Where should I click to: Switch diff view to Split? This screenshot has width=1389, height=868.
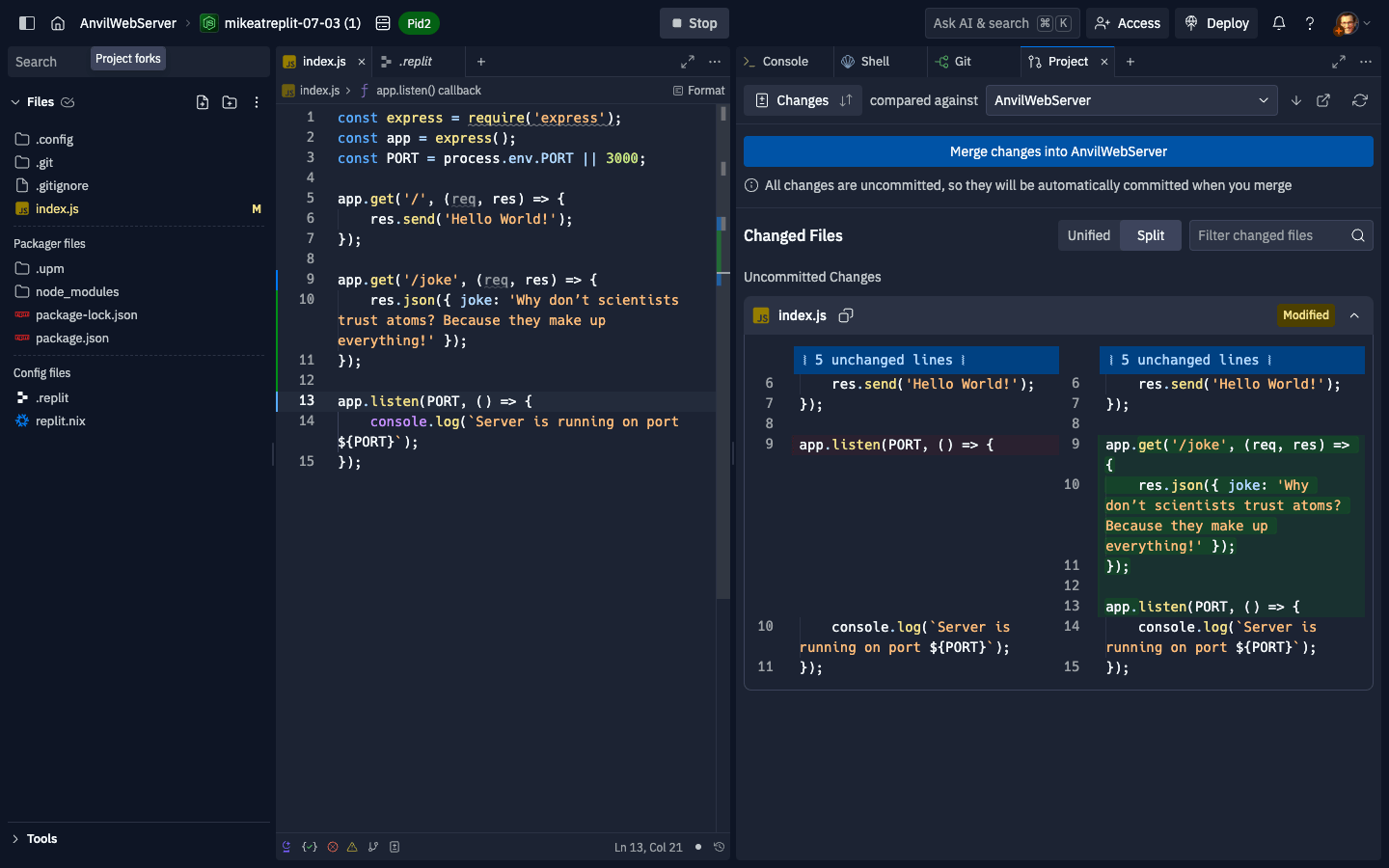tap(1151, 235)
